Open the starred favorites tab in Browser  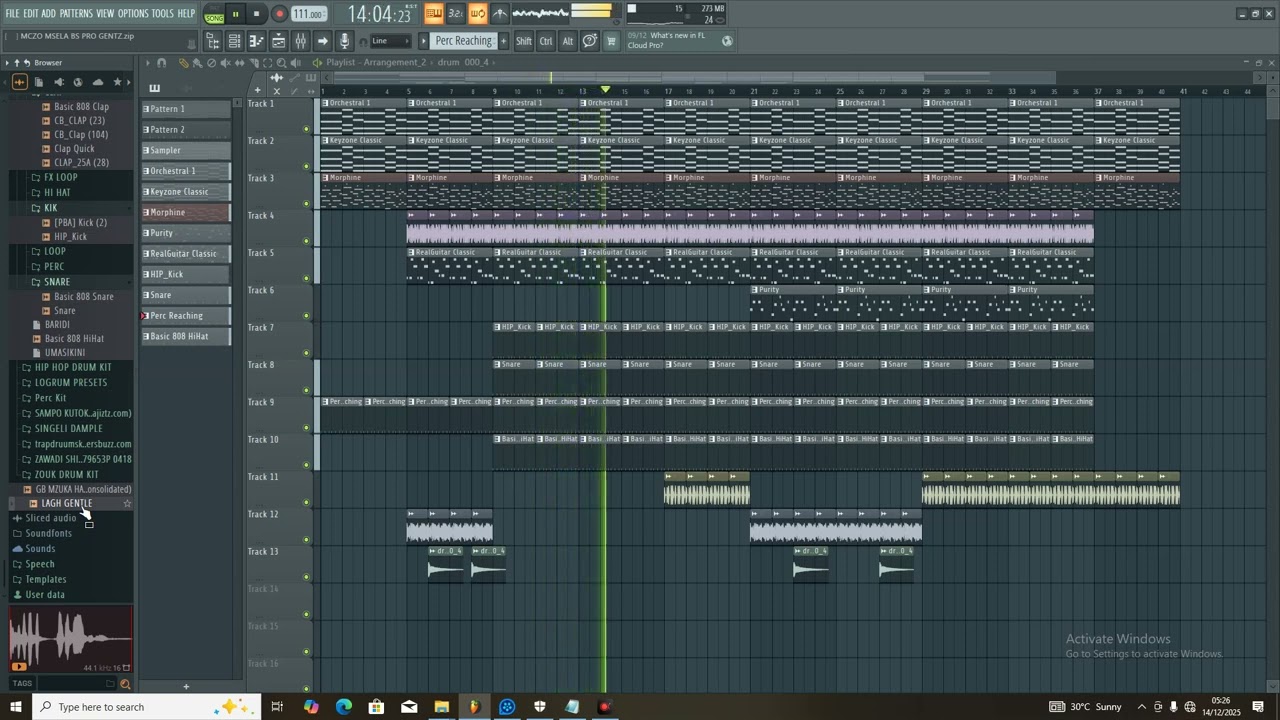117,82
